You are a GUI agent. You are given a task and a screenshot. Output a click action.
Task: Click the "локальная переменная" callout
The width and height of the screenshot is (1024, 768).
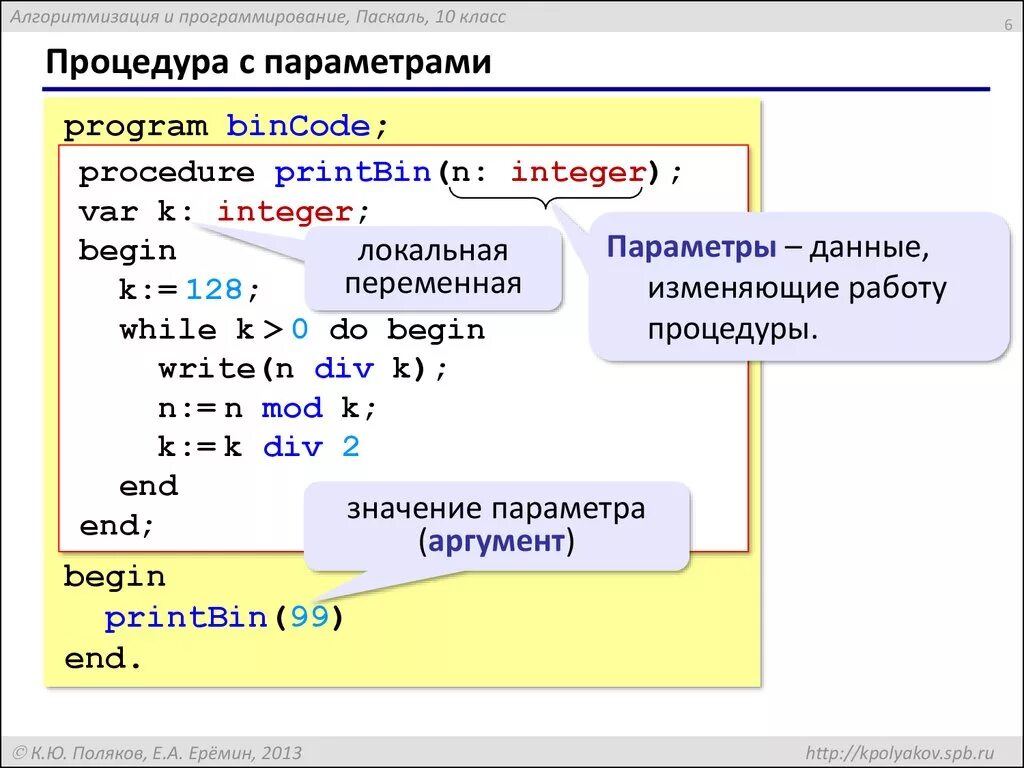point(433,268)
